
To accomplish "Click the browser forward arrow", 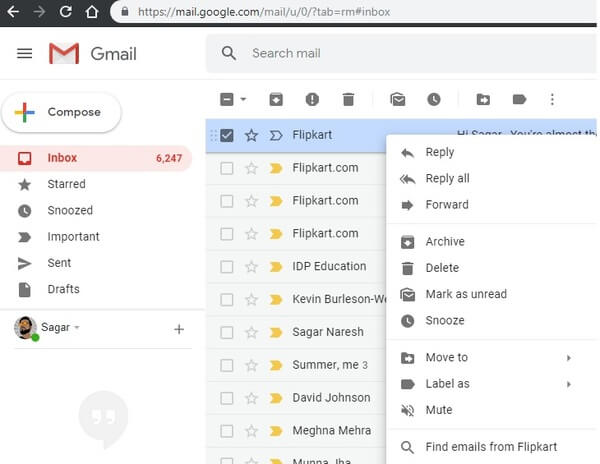I will click(39, 11).
